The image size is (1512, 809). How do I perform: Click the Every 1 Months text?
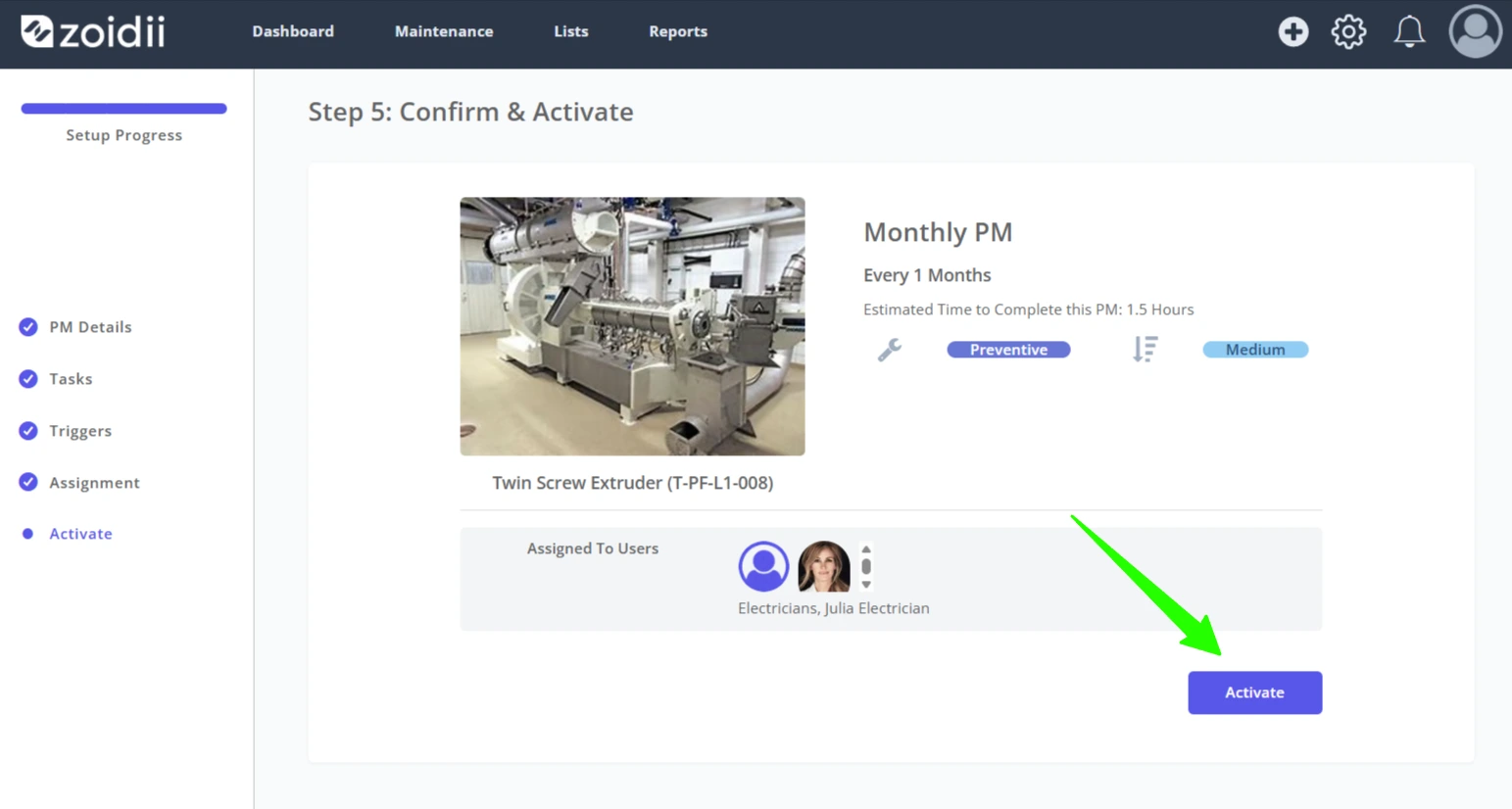927,275
